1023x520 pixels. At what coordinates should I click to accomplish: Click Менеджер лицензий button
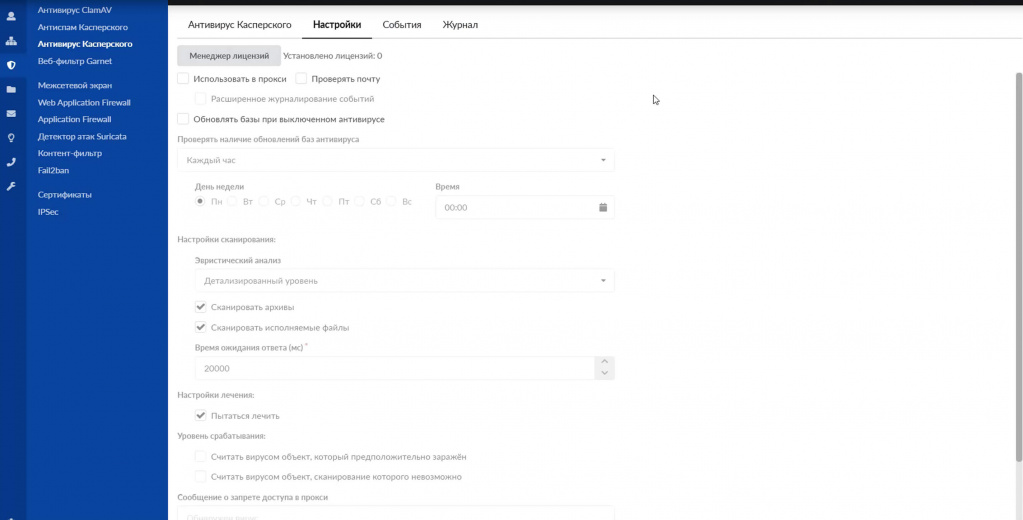[x=229, y=55]
